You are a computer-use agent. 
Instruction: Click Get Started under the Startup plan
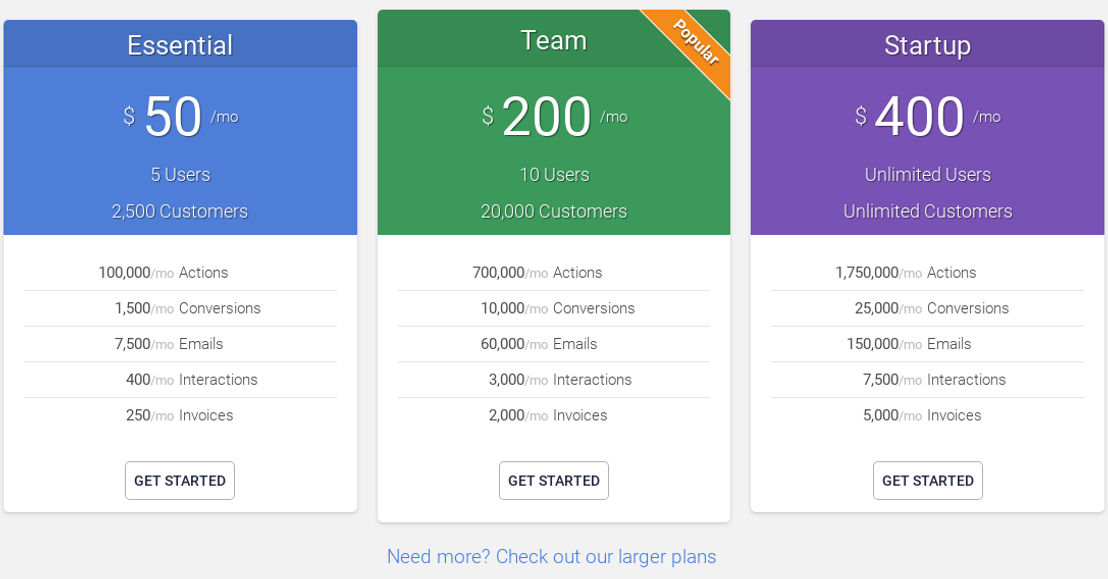[x=927, y=481]
